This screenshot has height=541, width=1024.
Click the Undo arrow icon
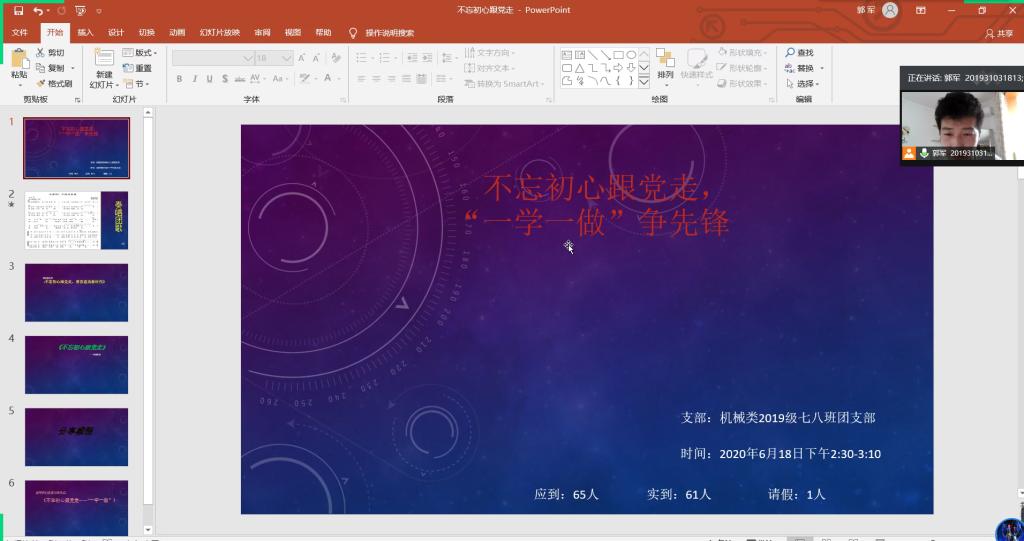(x=38, y=10)
